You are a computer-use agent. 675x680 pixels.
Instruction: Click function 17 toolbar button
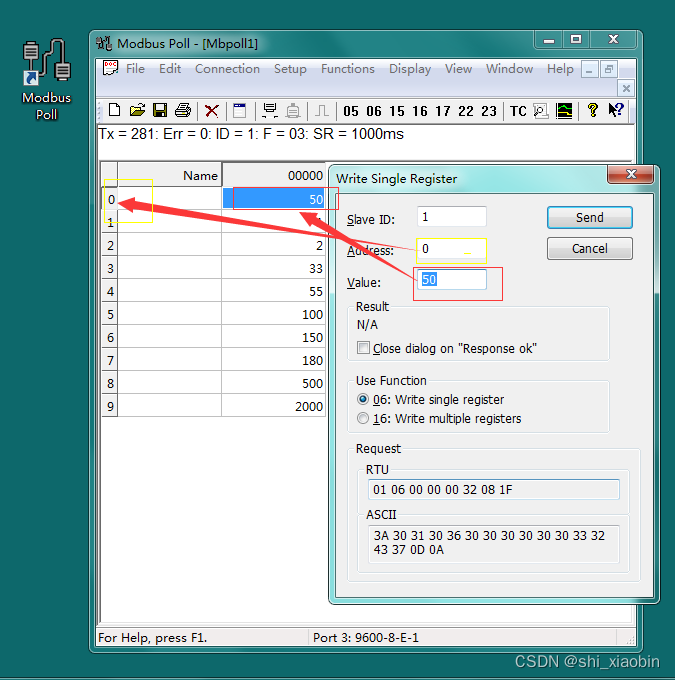442,111
